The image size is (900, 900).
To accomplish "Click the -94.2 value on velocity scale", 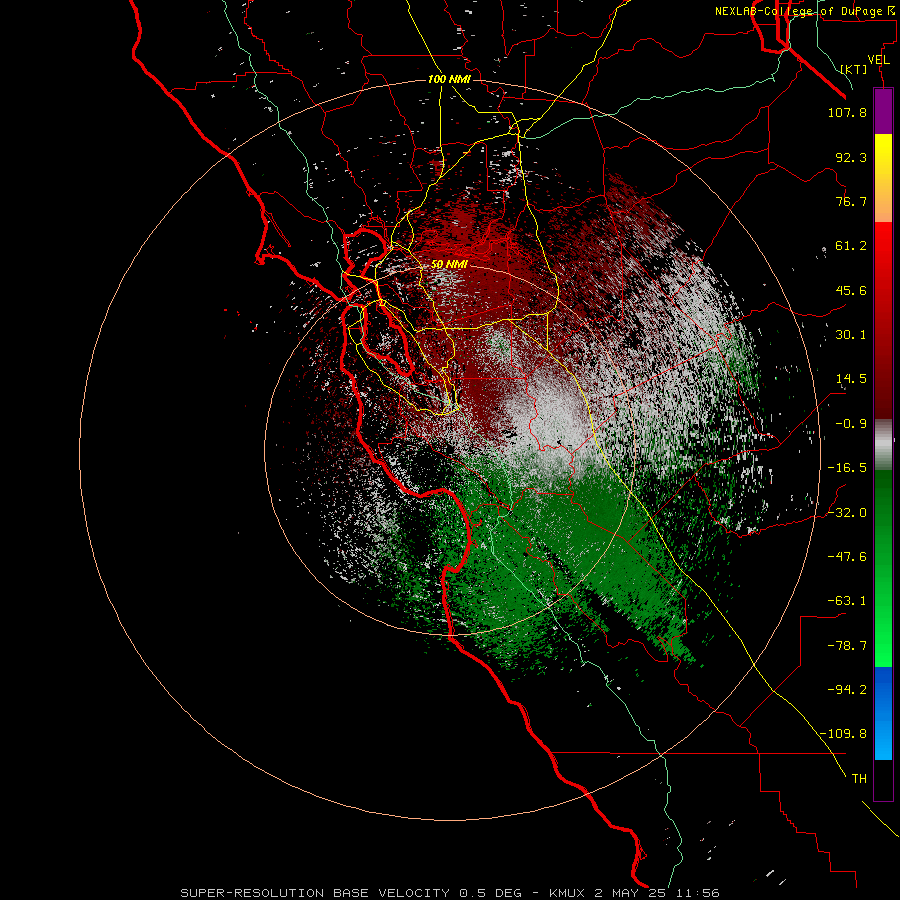I will 847,690.
